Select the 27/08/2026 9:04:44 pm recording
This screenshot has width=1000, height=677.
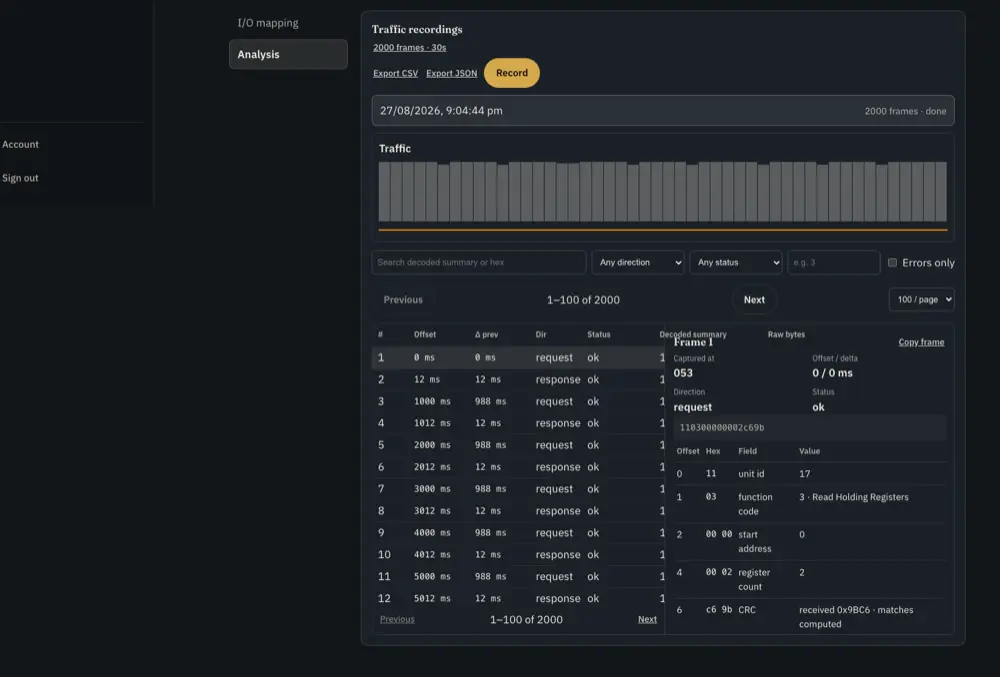pyautogui.click(x=663, y=111)
